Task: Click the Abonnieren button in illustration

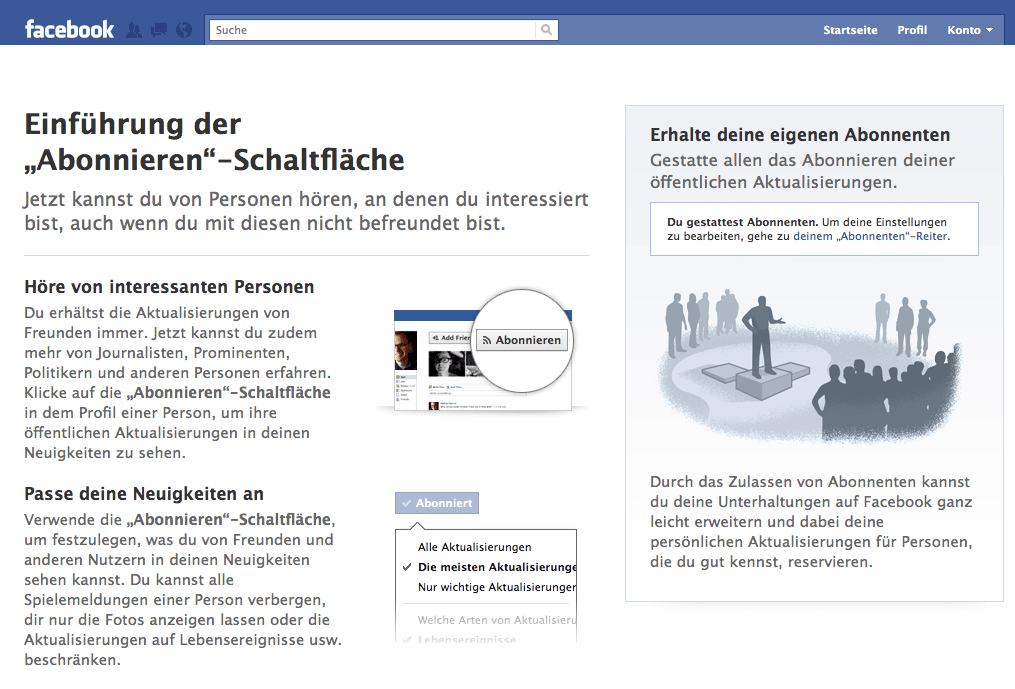Action: click(x=522, y=340)
